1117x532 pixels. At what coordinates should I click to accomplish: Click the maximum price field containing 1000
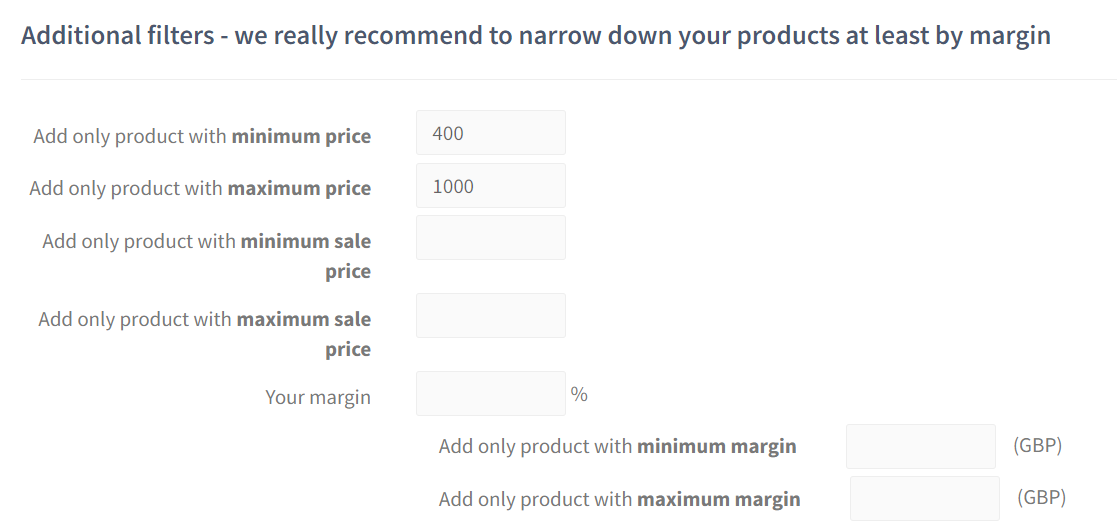pos(490,186)
